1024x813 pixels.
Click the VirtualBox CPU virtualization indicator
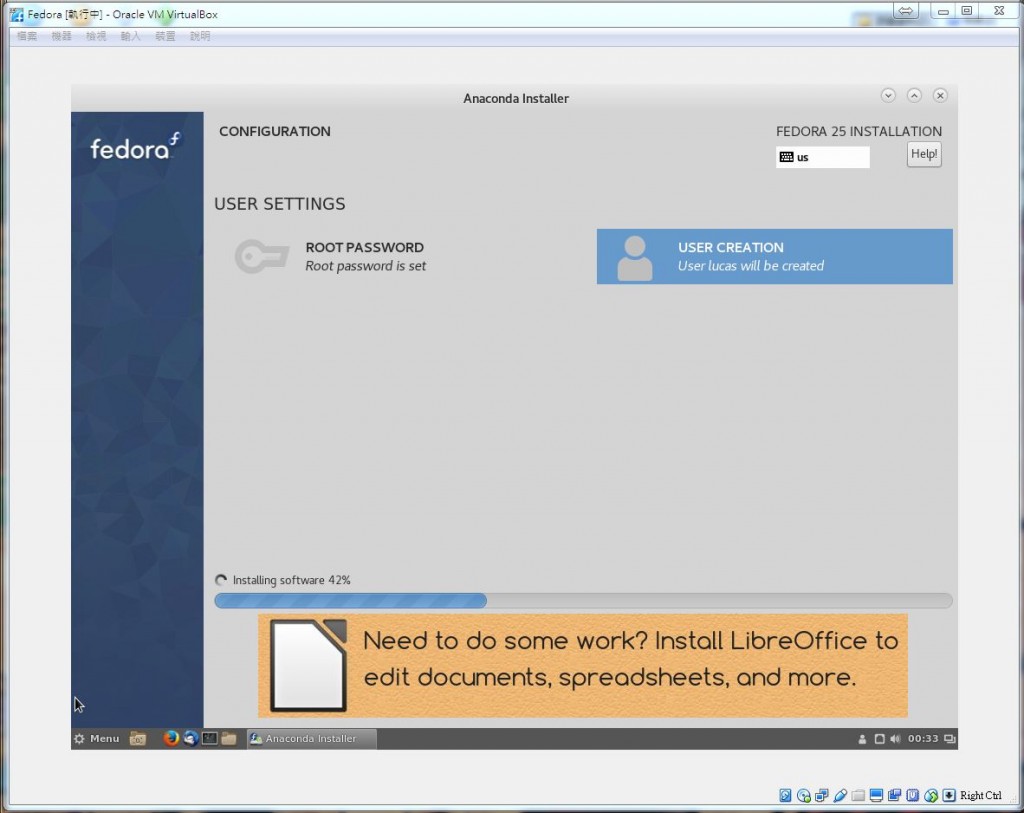click(x=912, y=795)
